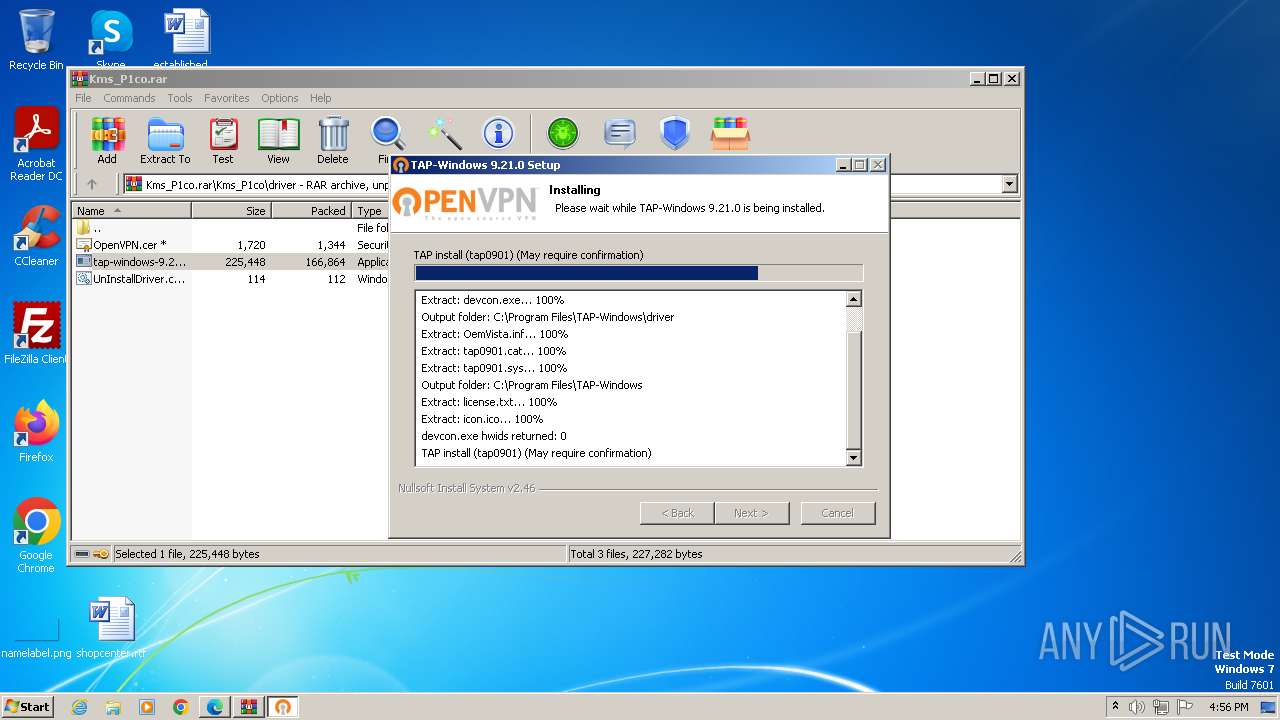Open the File menu in WinRAR

point(83,98)
